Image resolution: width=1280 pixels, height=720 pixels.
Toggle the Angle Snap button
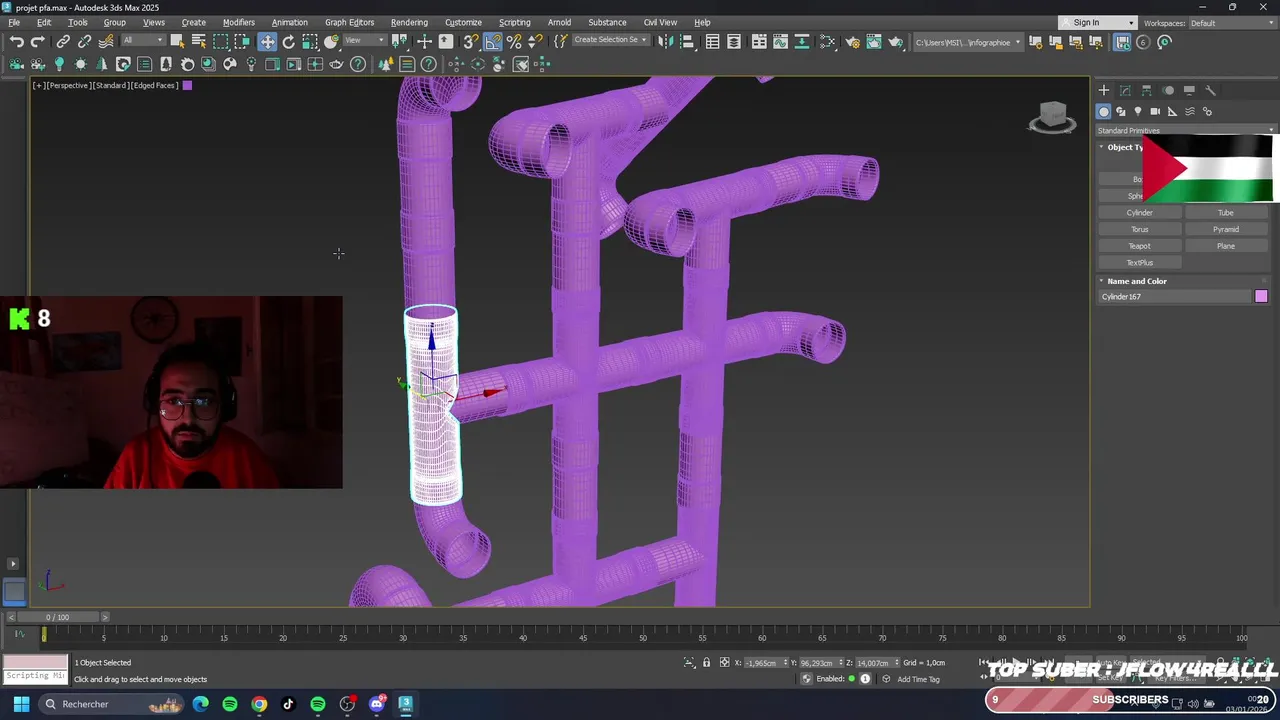tap(493, 42)
